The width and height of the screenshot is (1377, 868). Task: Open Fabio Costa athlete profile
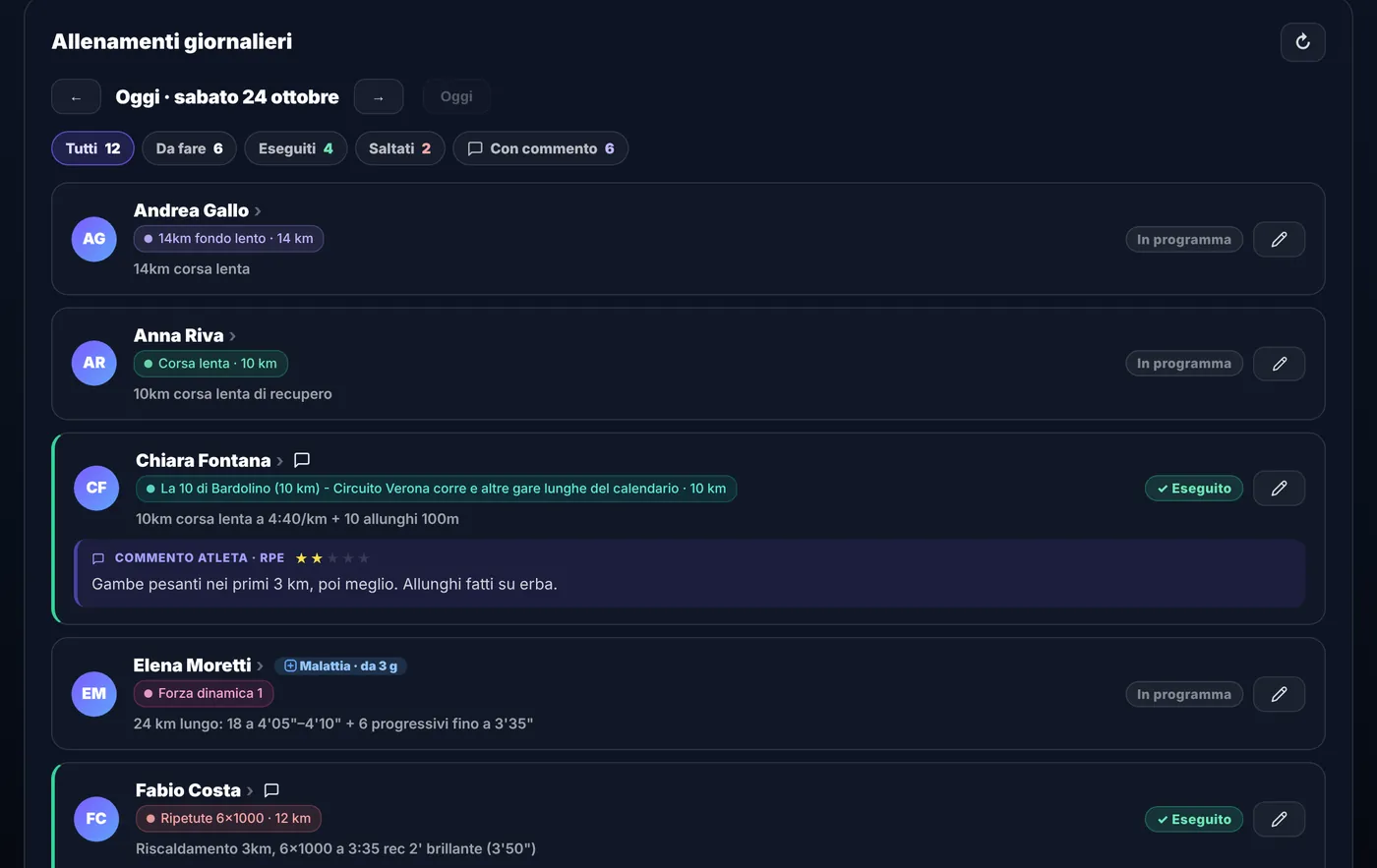point(194,790)
